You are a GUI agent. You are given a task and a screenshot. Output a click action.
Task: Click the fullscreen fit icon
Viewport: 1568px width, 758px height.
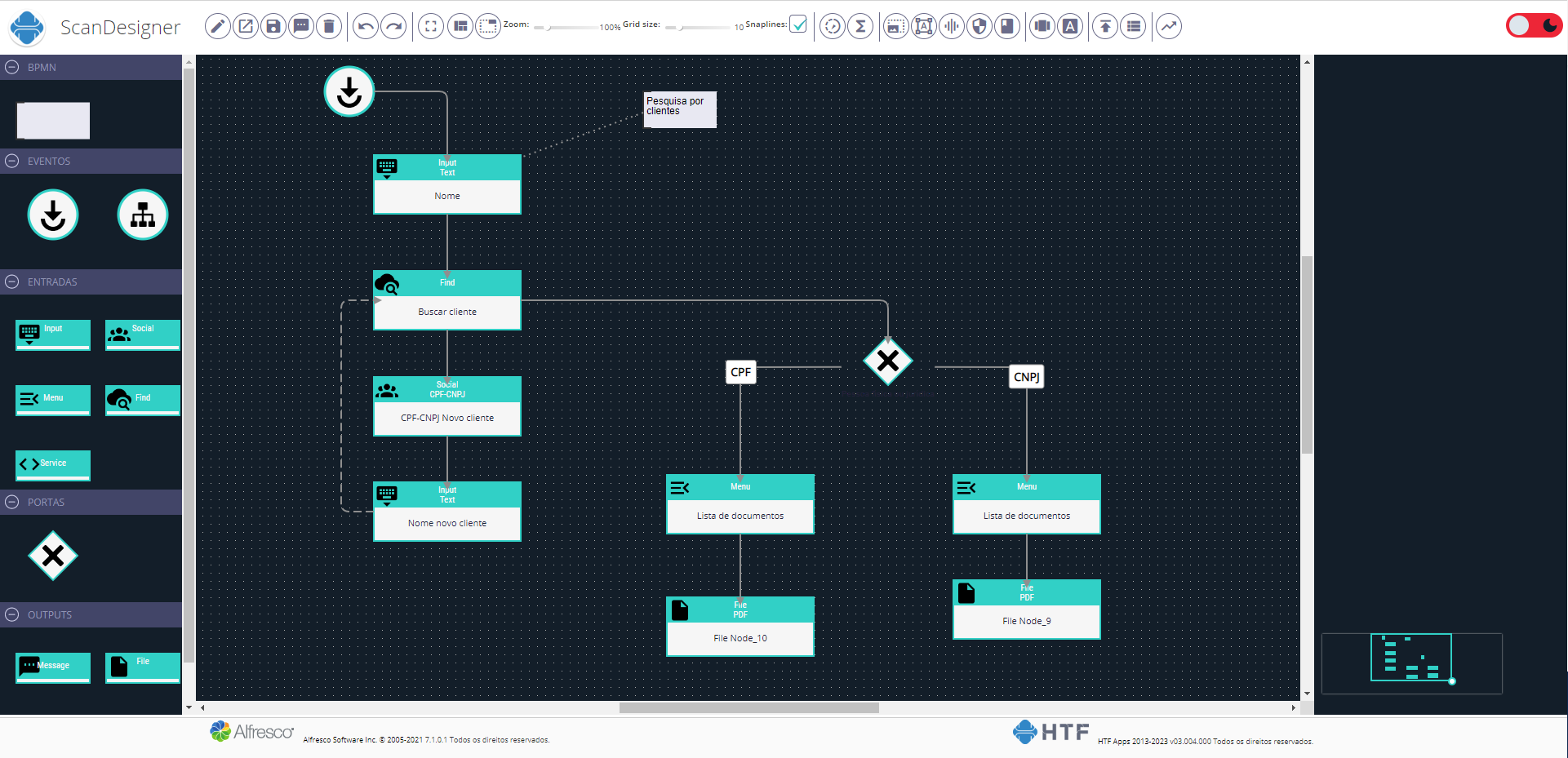coord(431,26)
